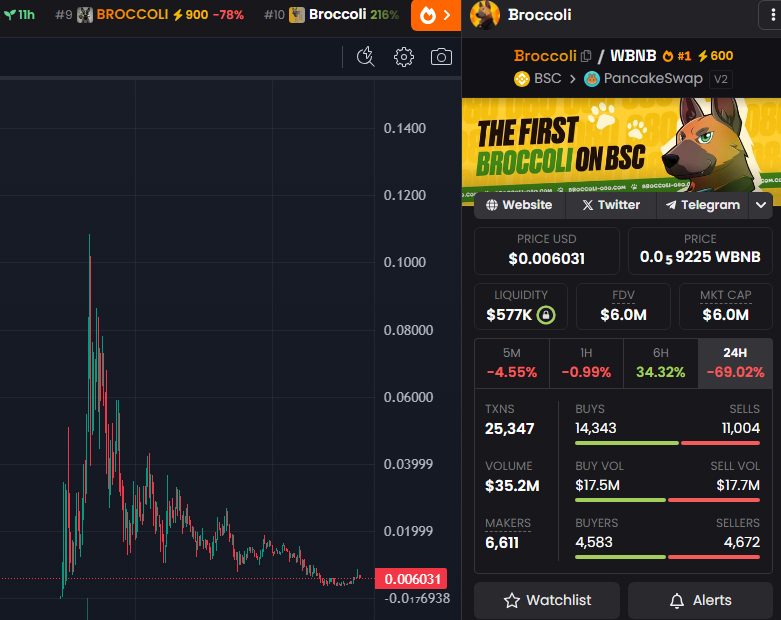Click the #9 BROCCOLI token icon
This screenshot has height=620, width=781.
pyautogui.click(x=85, y=15)
